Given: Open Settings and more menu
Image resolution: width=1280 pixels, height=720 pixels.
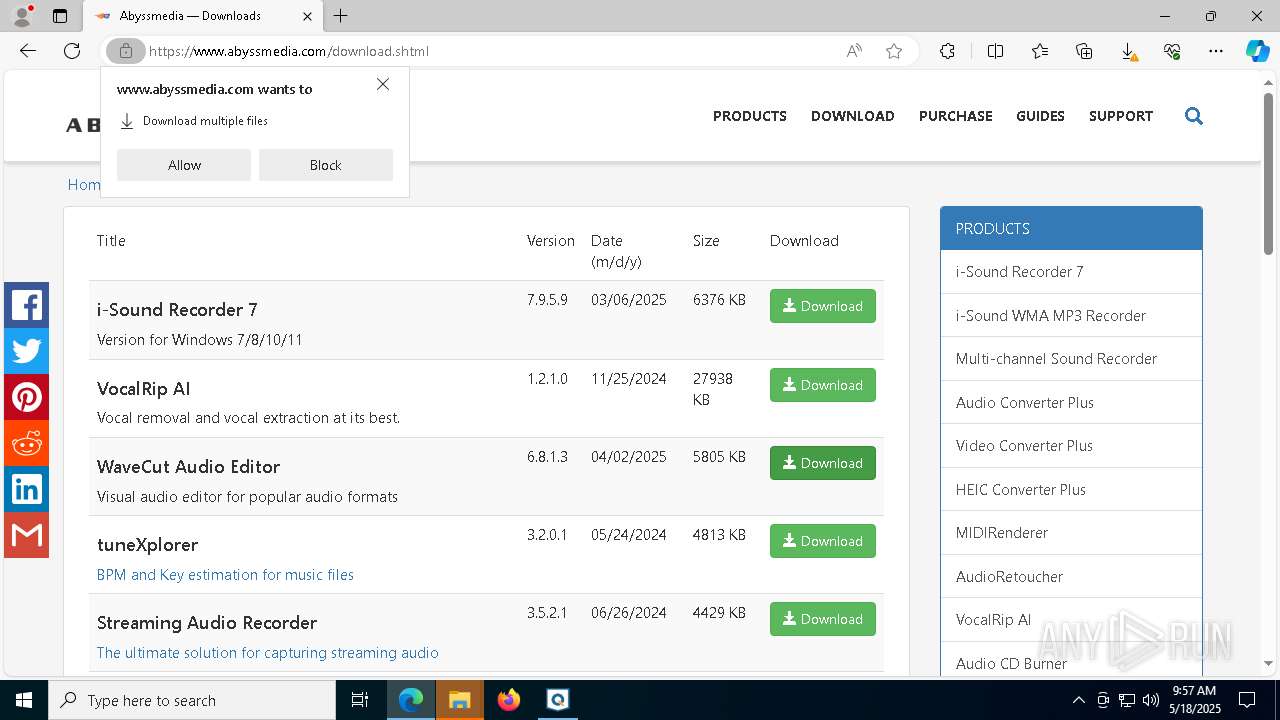Looking at the screenshot, I should (1216, 51).
